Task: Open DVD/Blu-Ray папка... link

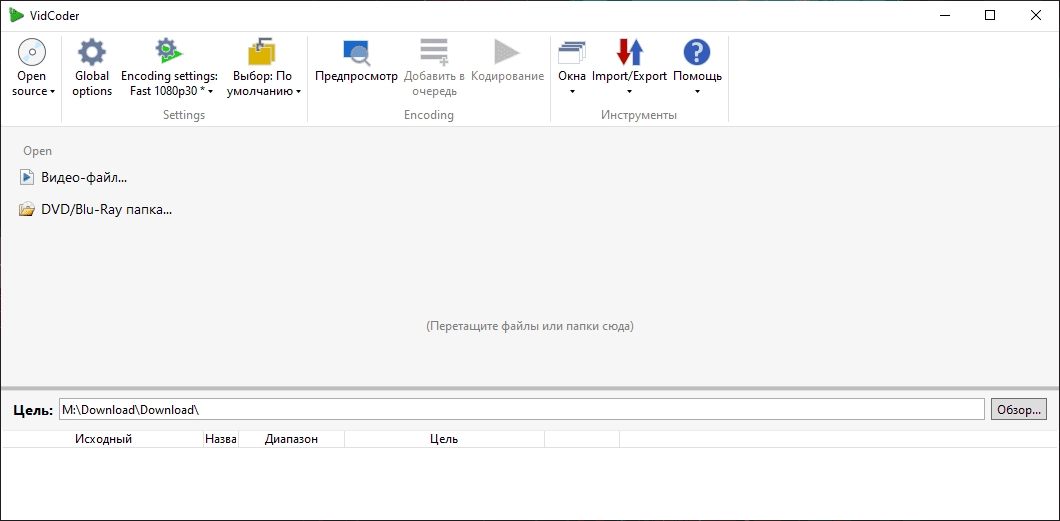Action: pos(107,209)
